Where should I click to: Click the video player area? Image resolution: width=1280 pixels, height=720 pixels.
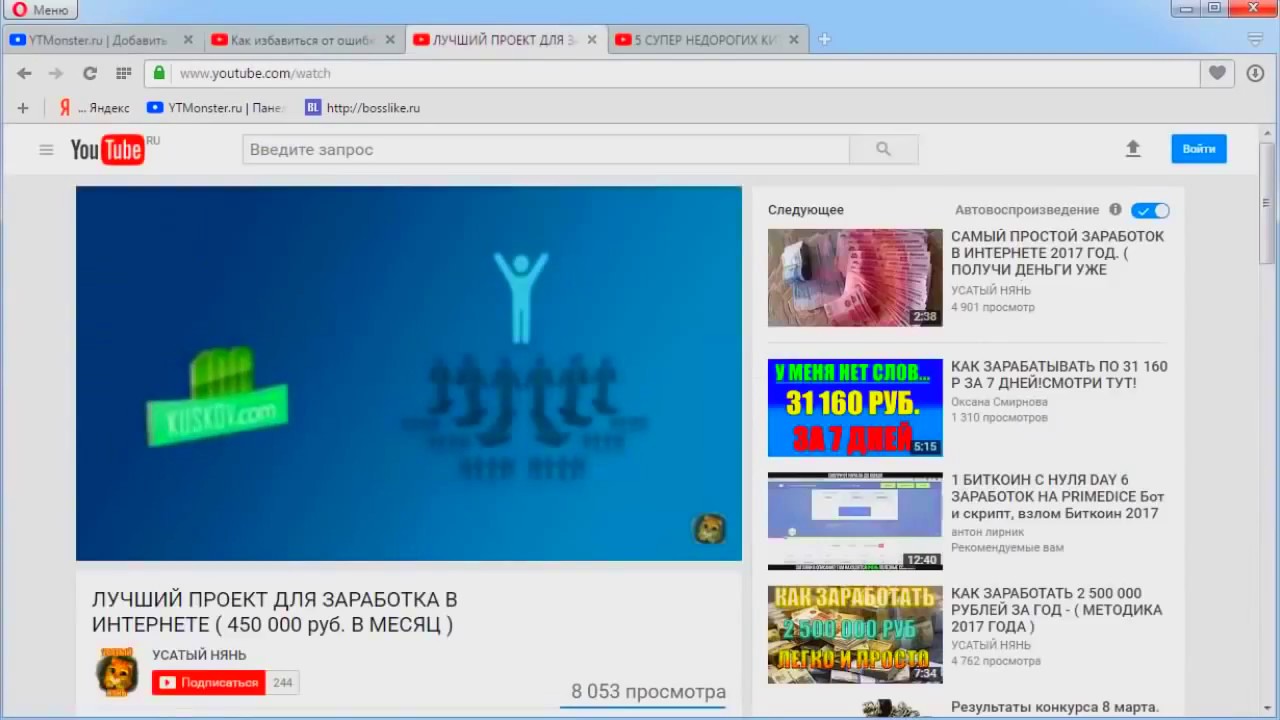pyautogui.click(x=409, y=373)
